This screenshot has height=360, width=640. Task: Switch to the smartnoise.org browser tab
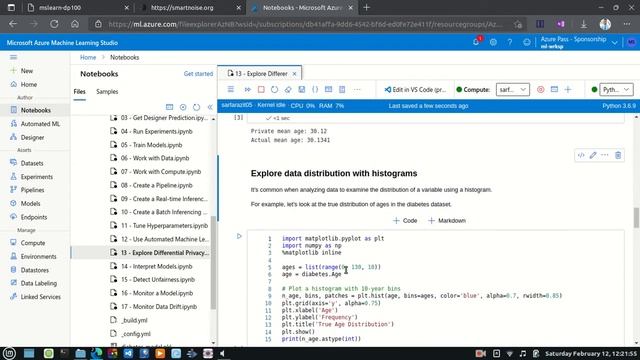[190, 7]
